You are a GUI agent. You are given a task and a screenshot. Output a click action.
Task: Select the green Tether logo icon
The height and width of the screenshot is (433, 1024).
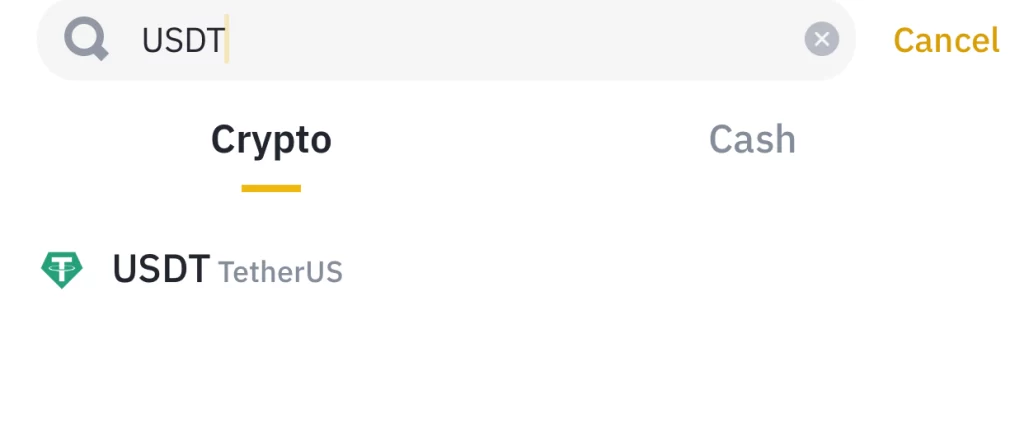(62, 270)
